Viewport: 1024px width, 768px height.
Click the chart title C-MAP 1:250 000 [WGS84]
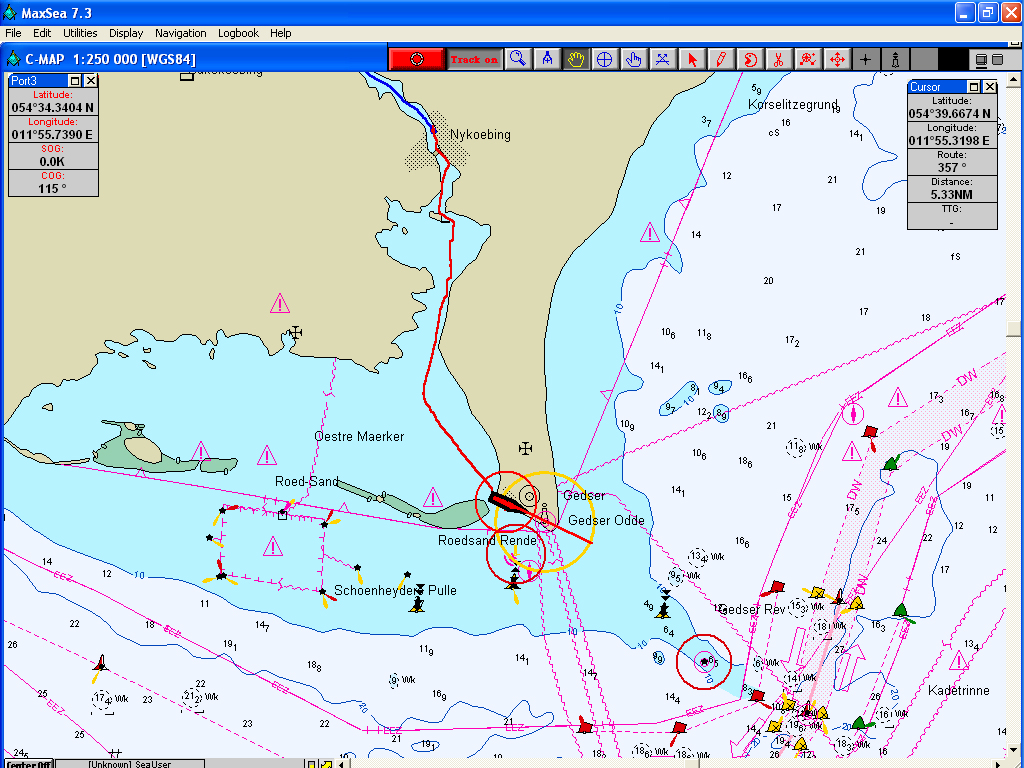pyautogui.click(x=110, y=59)
